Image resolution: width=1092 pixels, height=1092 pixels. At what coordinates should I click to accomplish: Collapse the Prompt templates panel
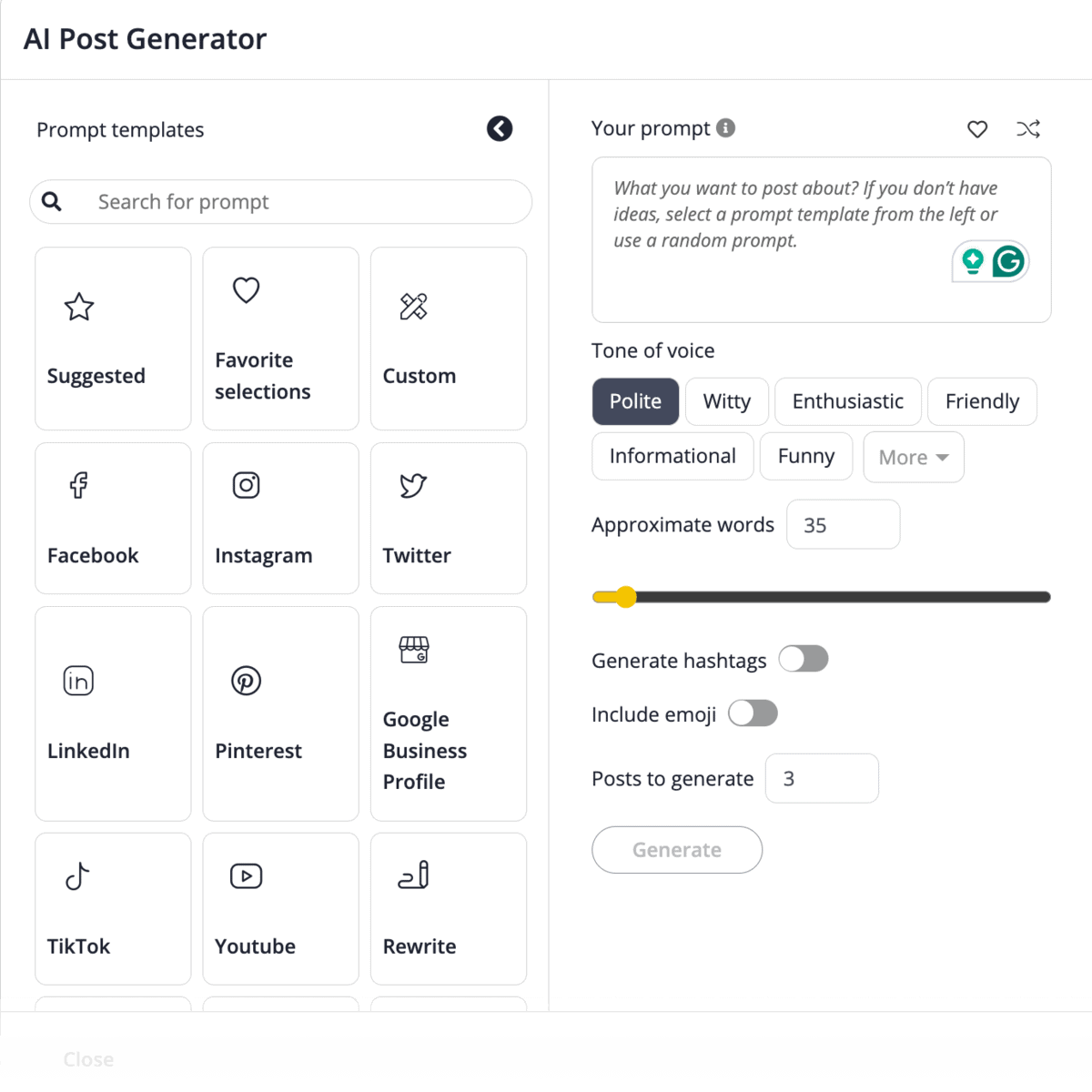(500, 128)
